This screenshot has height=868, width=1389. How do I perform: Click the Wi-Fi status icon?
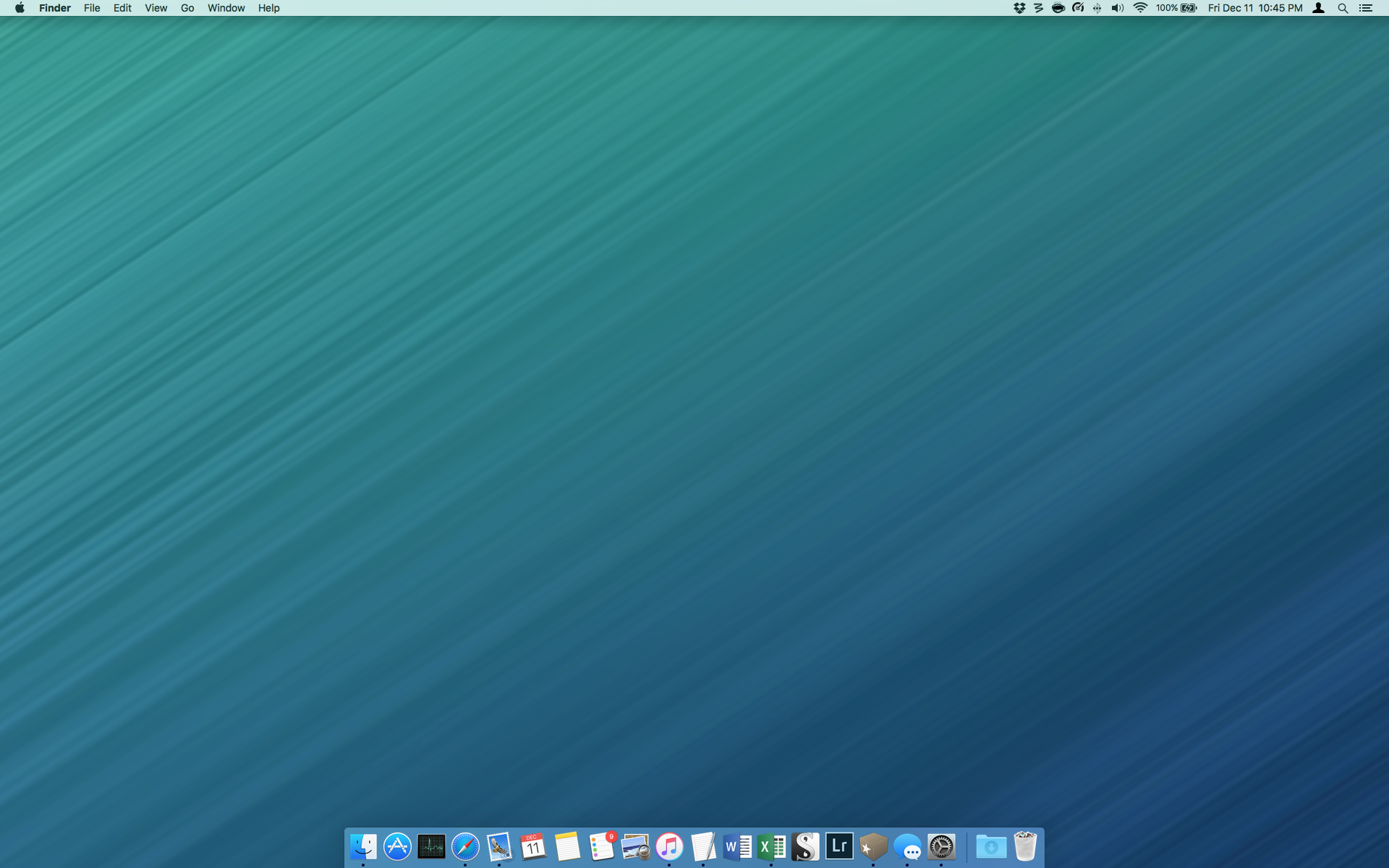(x=1140, y=8)
